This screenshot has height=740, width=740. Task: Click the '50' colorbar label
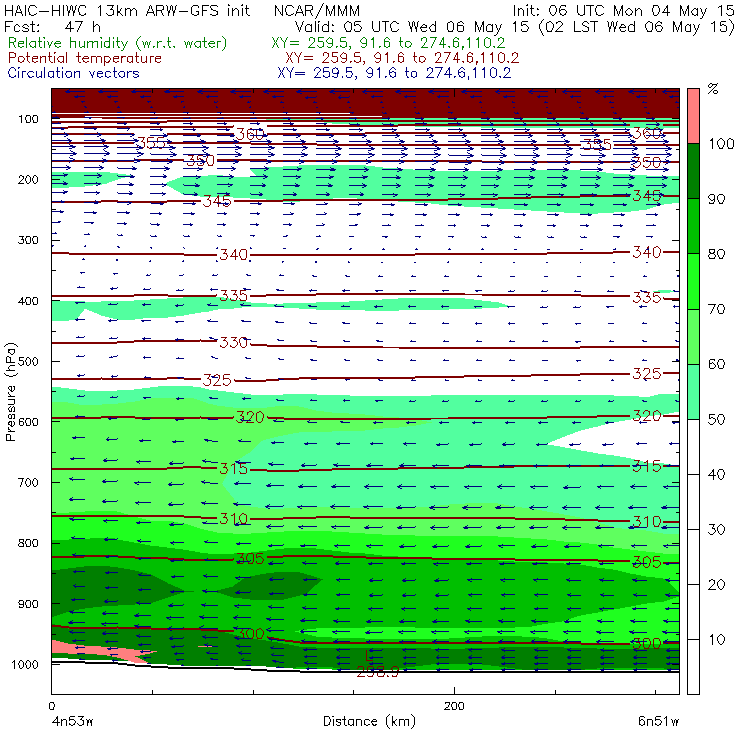tap(716, 420)
